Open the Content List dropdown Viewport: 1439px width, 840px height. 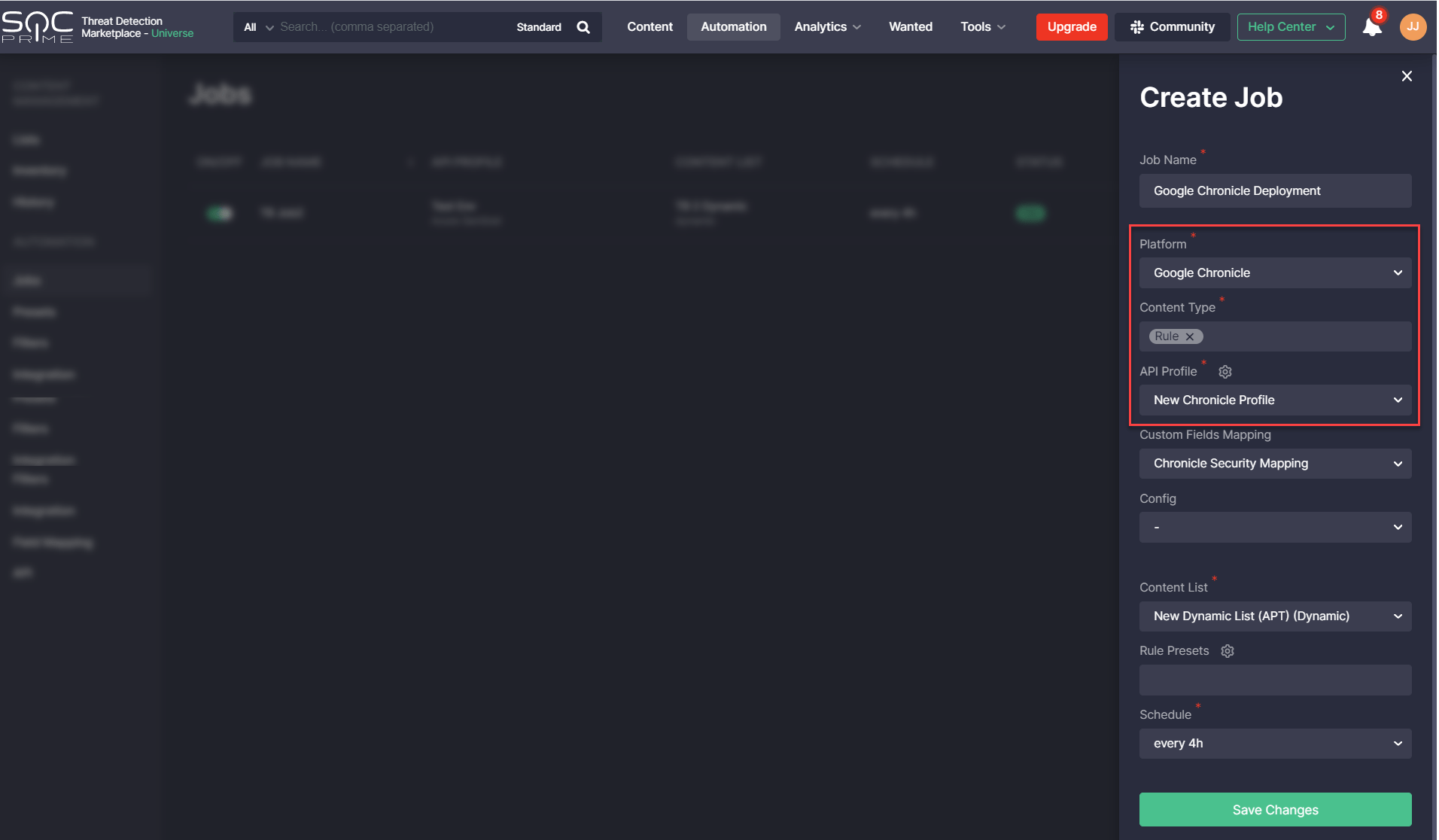click(x=1275, y=616)
